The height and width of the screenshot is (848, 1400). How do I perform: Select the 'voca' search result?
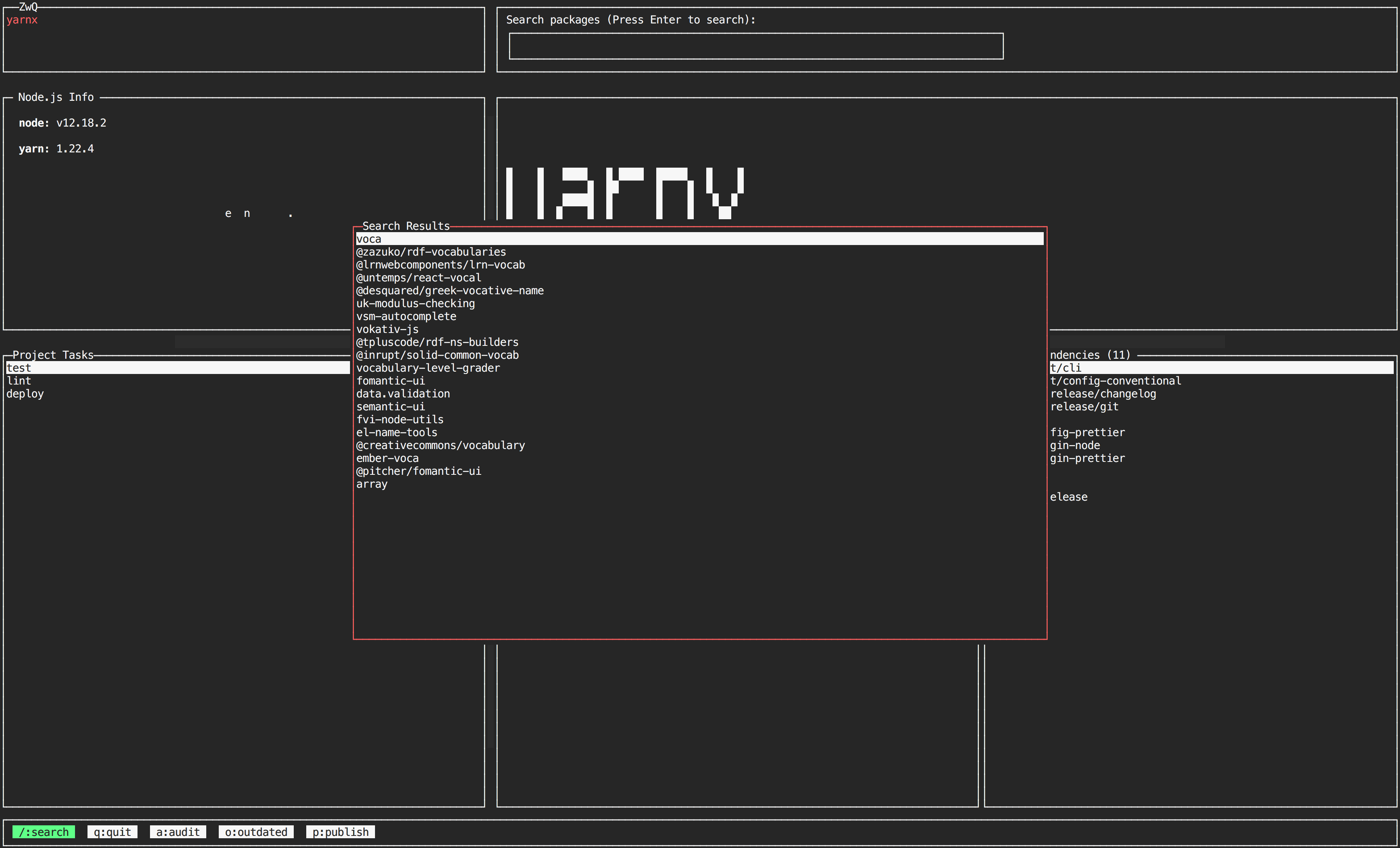coord(369,239)
